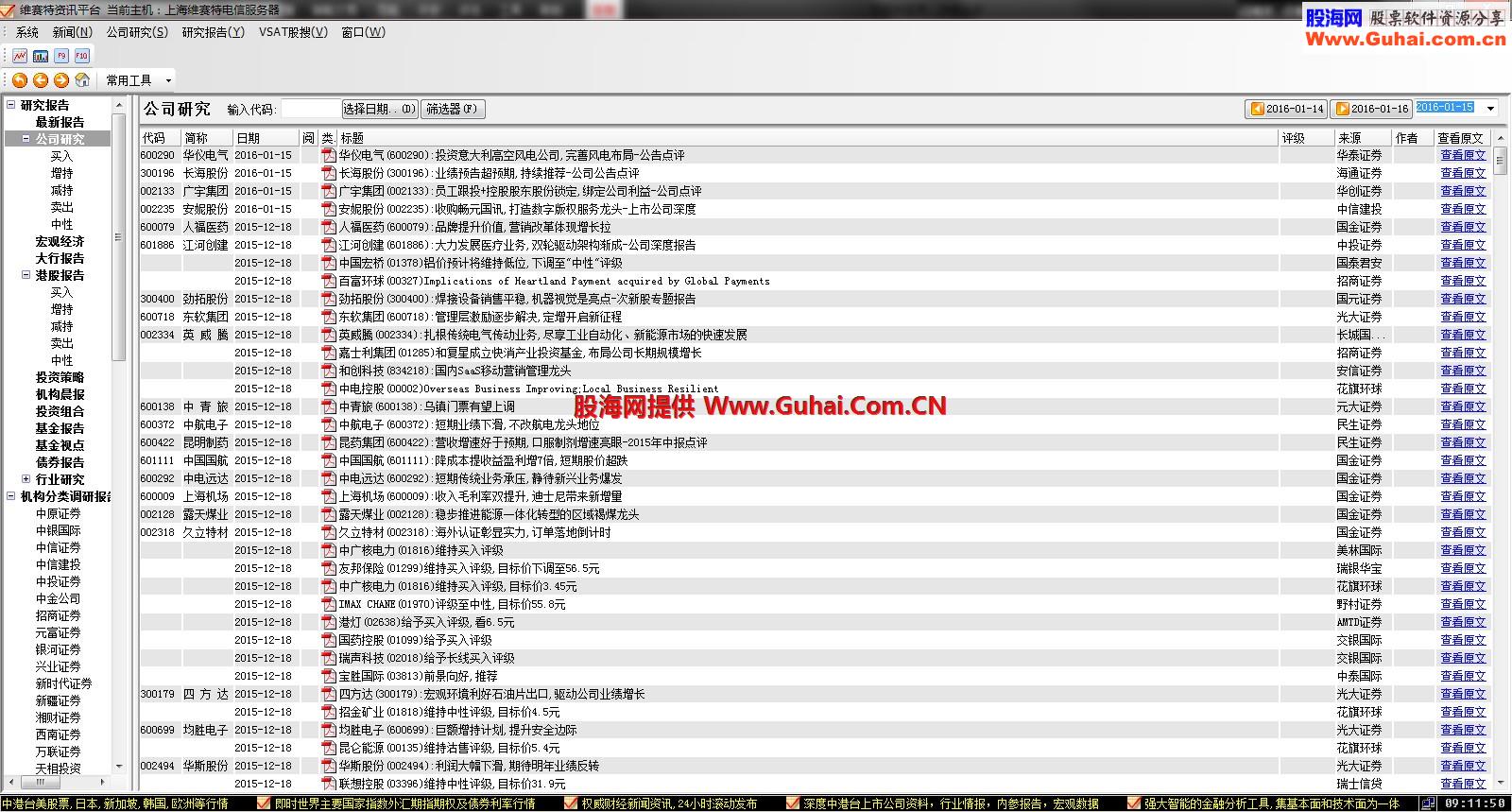
Task: Open PDF icon for 上海机场(600009) report
Action: point(329,496)
